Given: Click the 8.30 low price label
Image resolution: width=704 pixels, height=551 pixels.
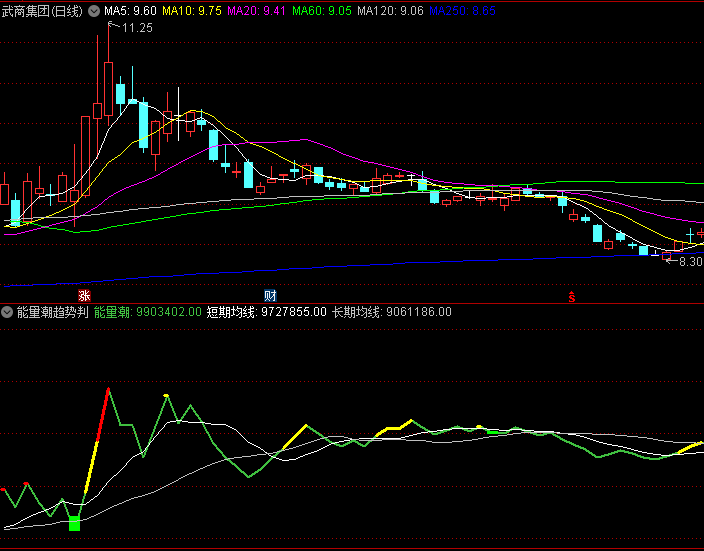Looking at the screenshot, I should tap(690, 261).
